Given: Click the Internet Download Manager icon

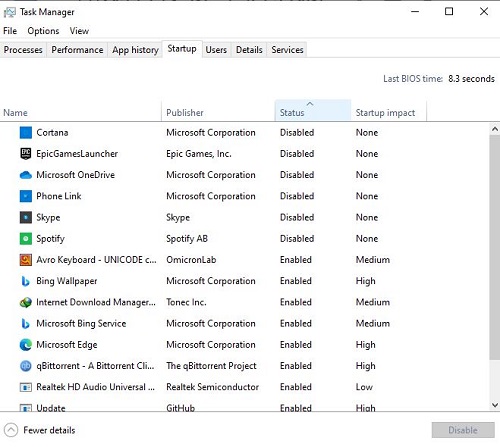Looking at the screenshot, I should click(26, 302).
